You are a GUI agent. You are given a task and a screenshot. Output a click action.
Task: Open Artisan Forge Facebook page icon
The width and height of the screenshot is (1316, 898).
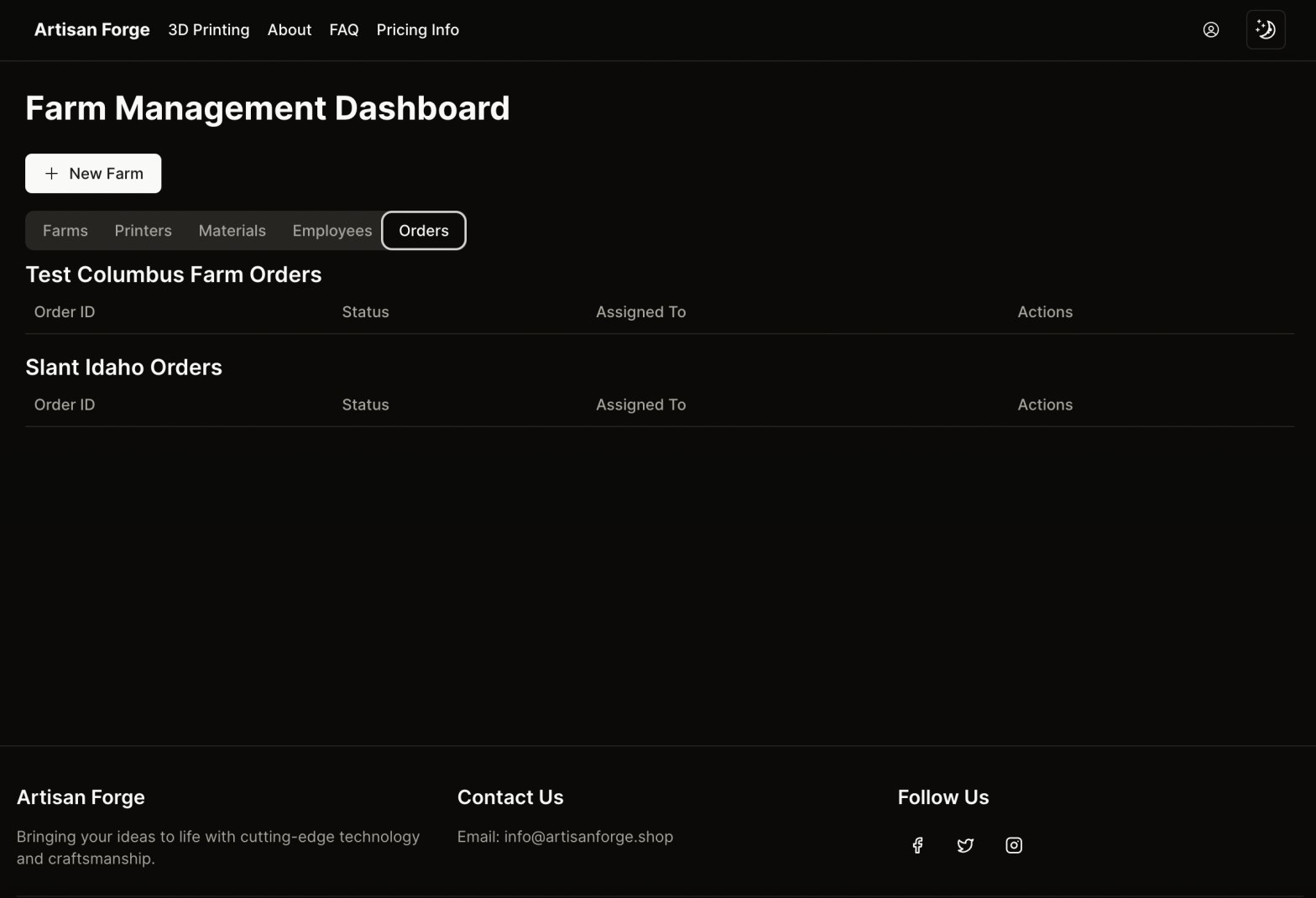click(x=917, y=845)
